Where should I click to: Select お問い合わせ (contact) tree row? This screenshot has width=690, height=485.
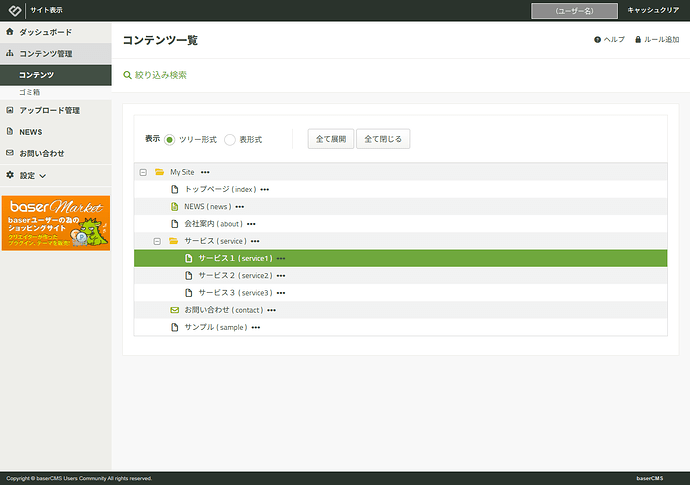click(400, 310)
